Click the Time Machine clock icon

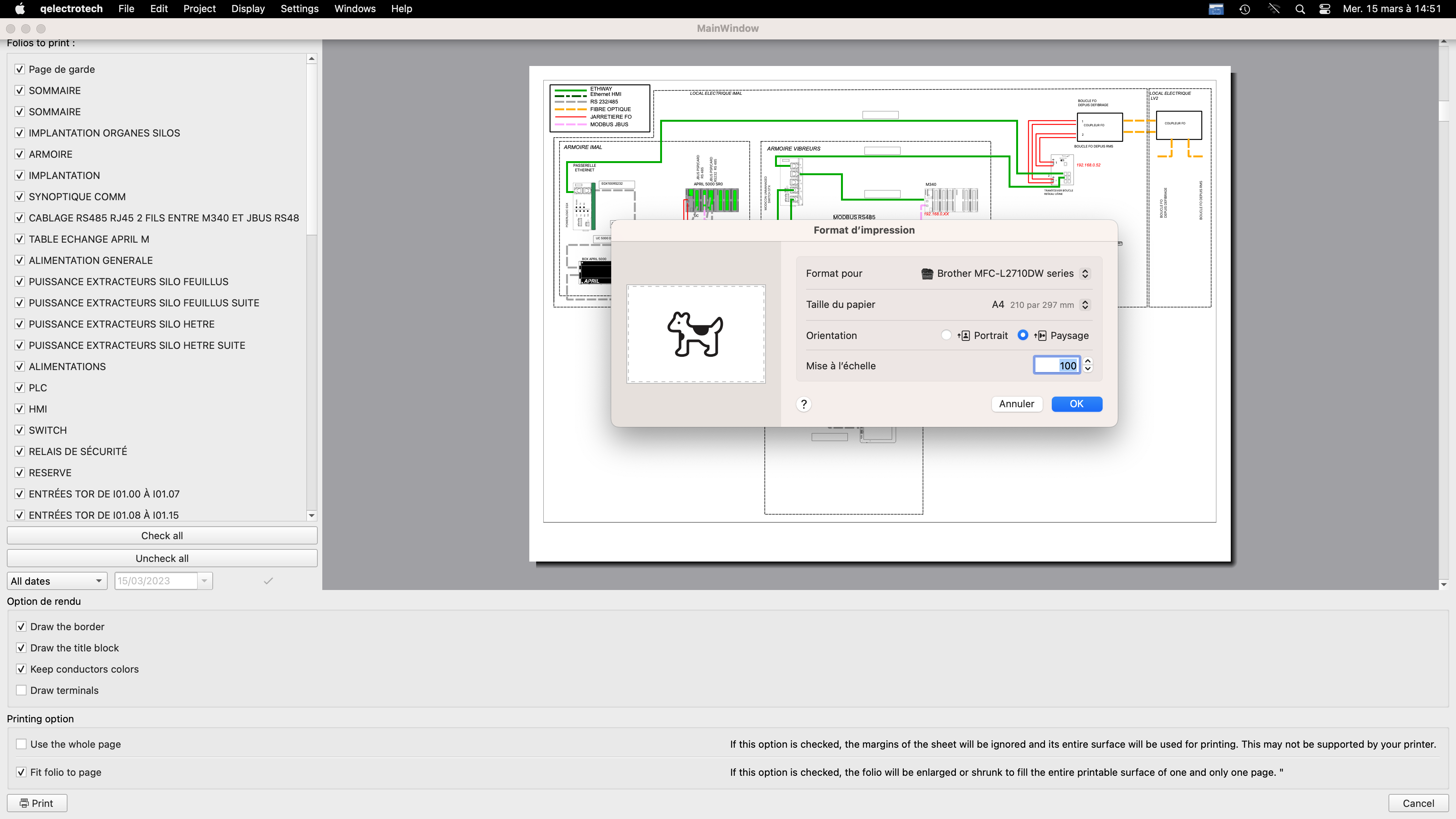pyautogui.click(x=1245, y=8)
